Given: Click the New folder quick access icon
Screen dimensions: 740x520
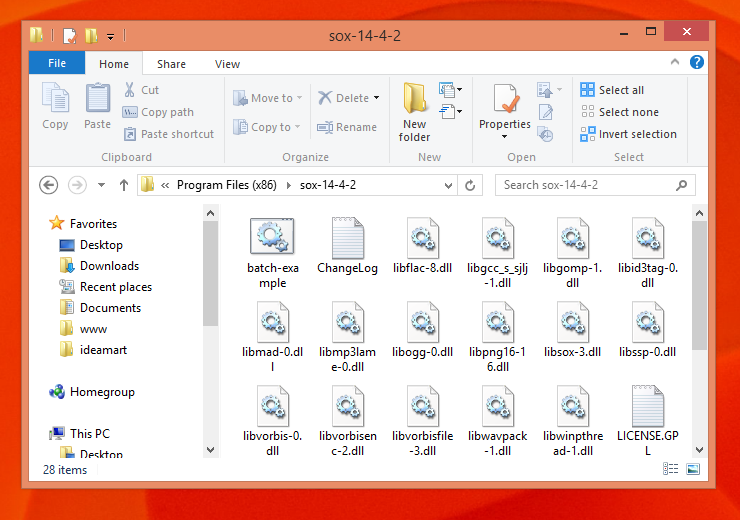Looking at the screenshot, I should point(91,35).
